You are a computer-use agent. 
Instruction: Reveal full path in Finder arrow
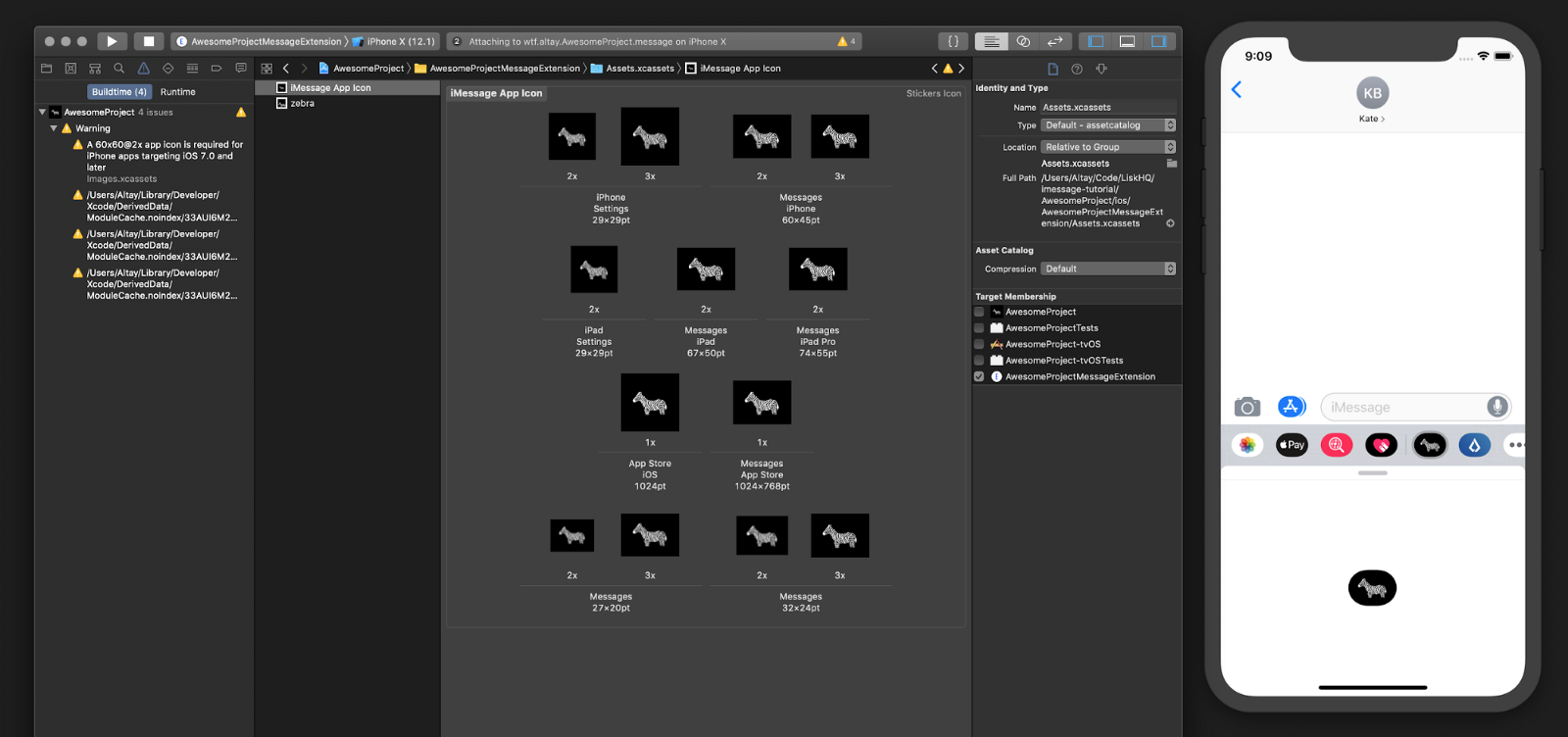click(x=1170, y=223)
